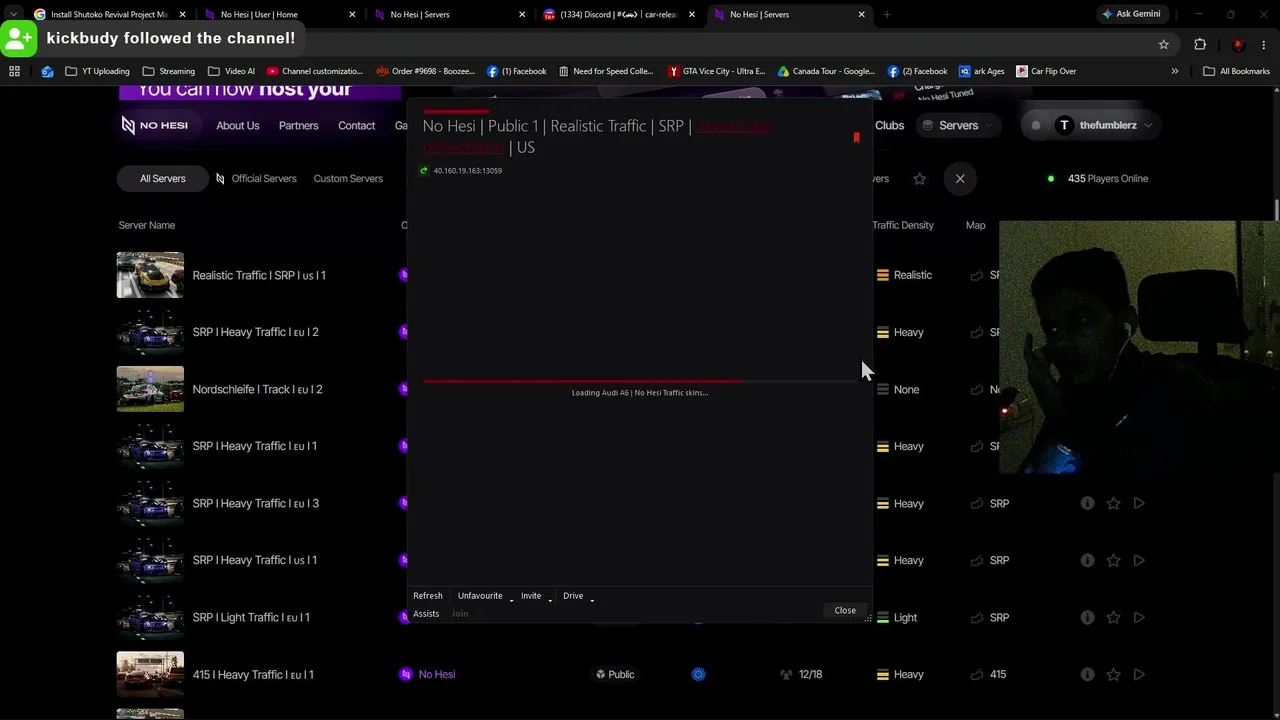The height and width of the screenshot is (720, 1280).
Task: Show more bookmarks with the overflow chevron
Action: pyautogui.click(x=1174, y=71)
